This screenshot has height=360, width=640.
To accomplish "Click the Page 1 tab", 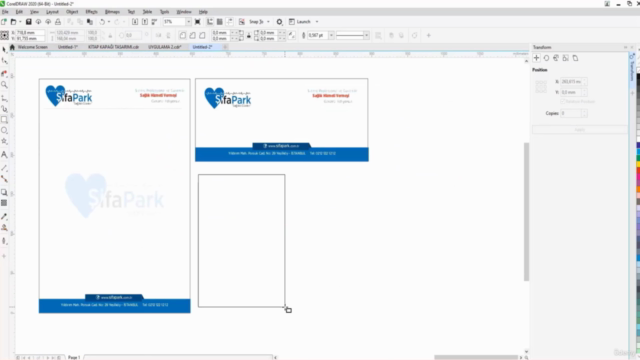I will (74, 357).
